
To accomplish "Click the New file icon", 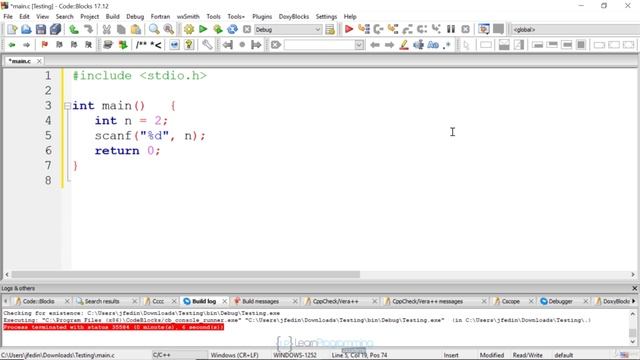I will [12, 29].
